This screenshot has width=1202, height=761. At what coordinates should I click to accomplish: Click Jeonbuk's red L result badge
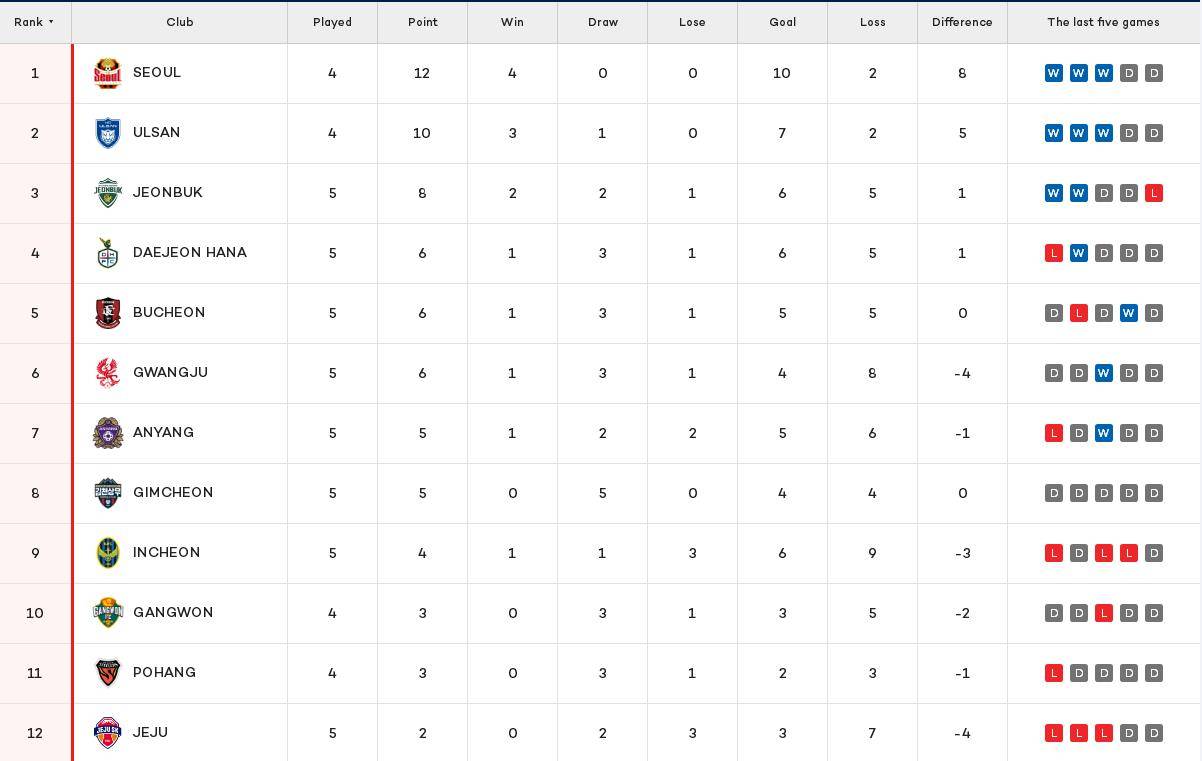point(1154,193)
